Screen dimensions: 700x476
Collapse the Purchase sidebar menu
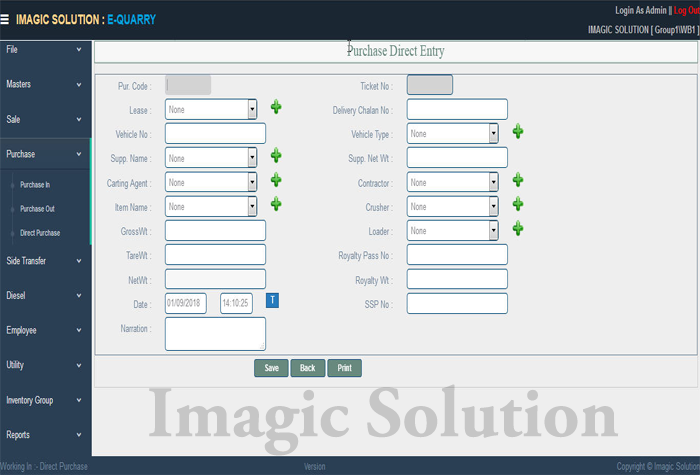(x=45, y=154)
